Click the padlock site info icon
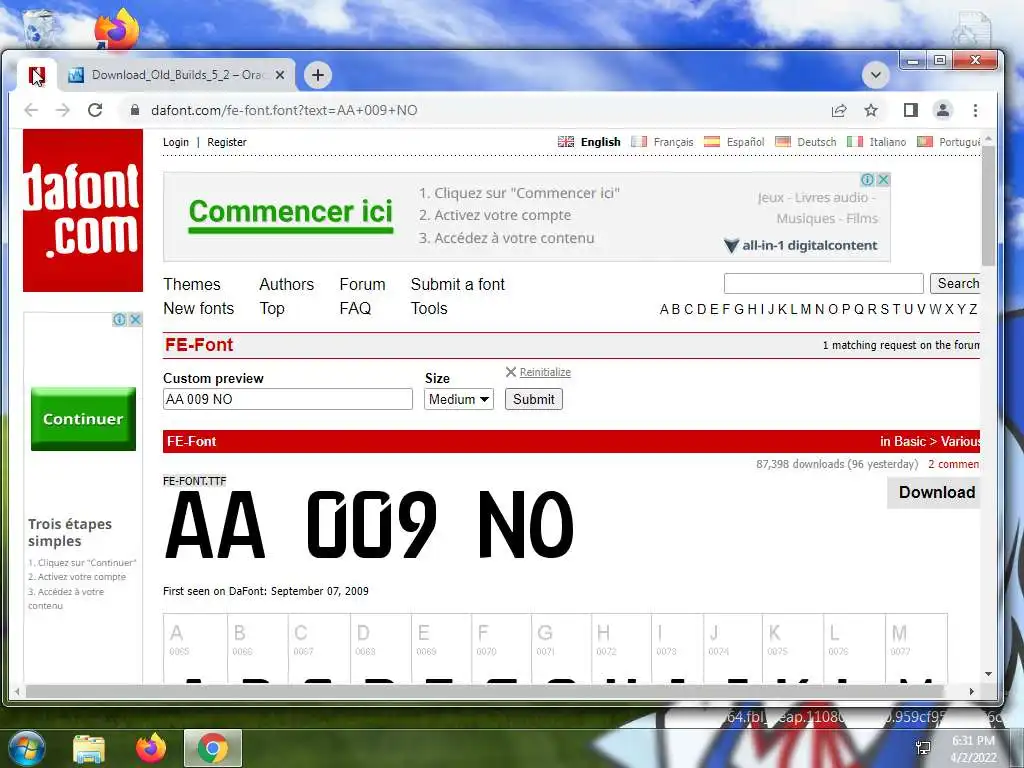 point(135,110)
